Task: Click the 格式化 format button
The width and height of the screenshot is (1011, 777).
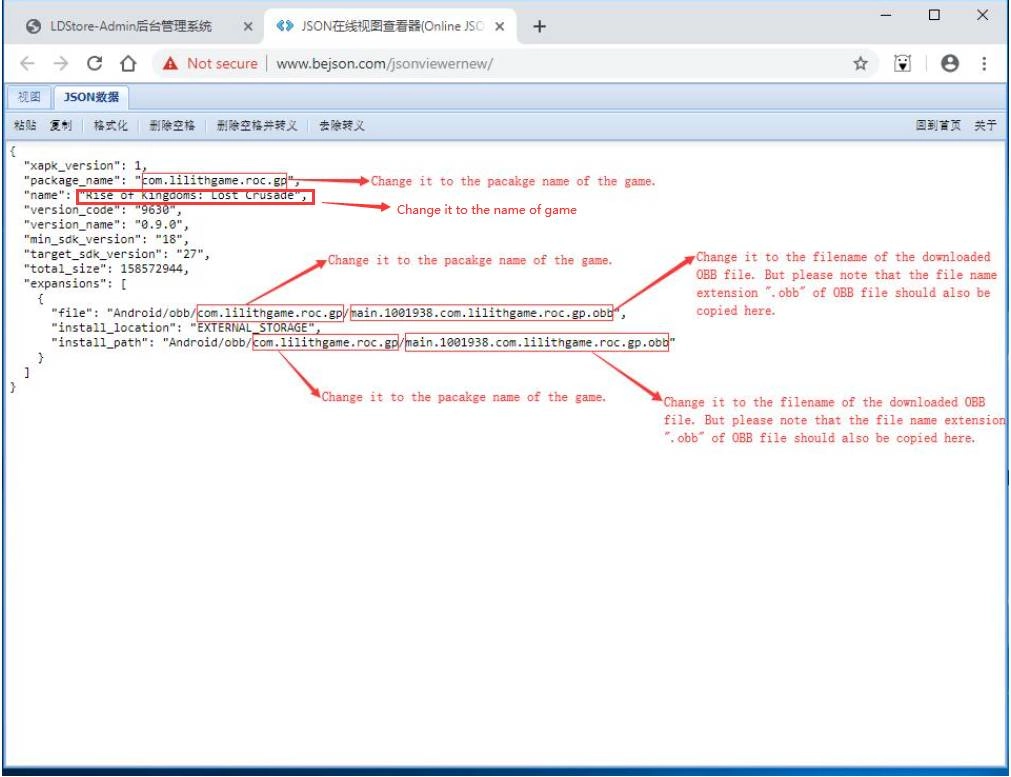Action: [110, 126]
